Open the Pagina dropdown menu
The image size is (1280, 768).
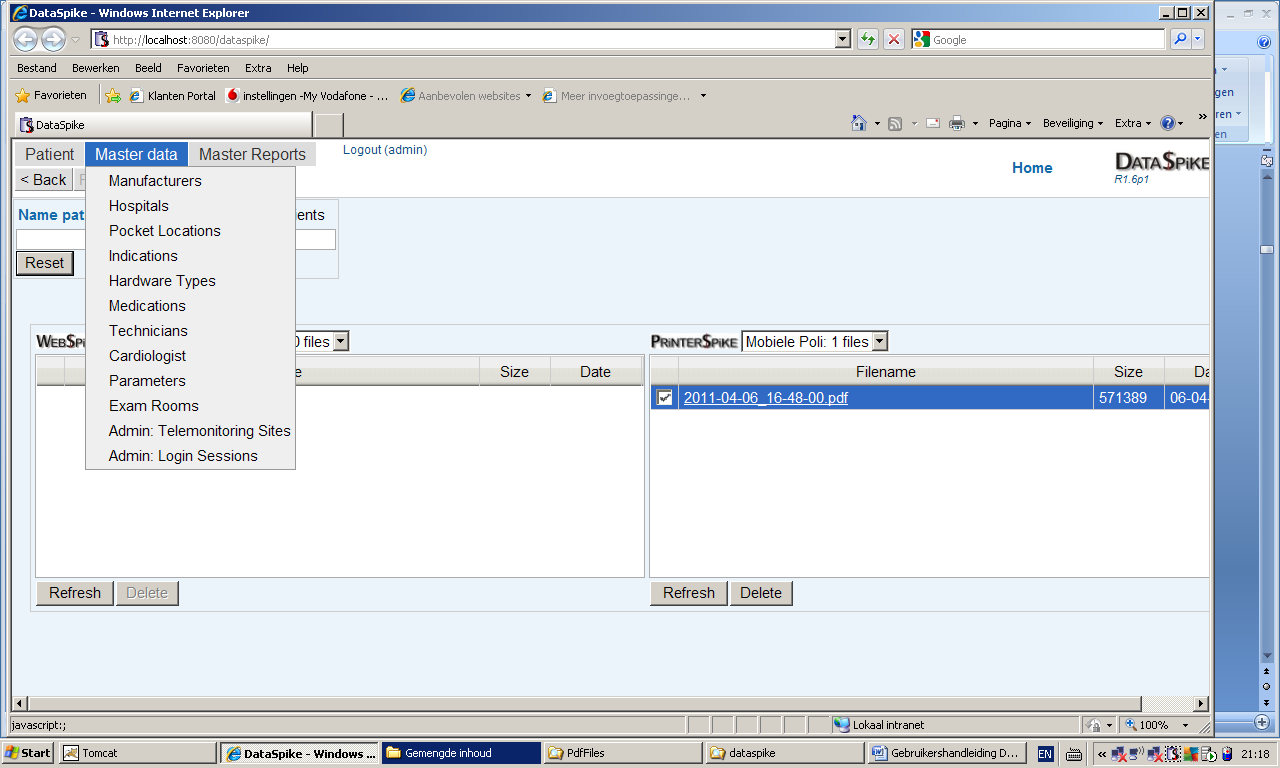[x=1011, y=123]
